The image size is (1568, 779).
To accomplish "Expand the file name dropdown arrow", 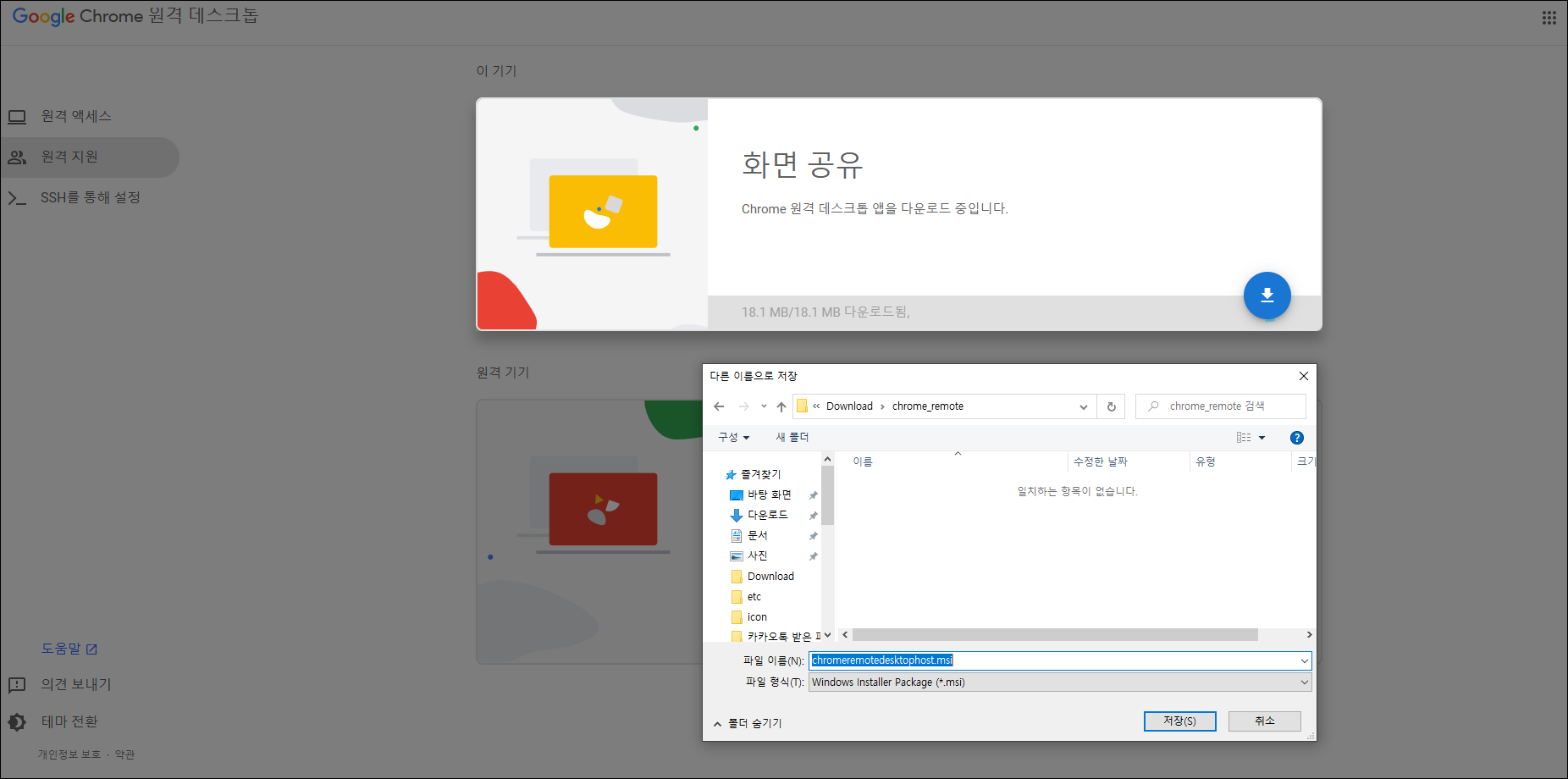I will [1304, 660].
